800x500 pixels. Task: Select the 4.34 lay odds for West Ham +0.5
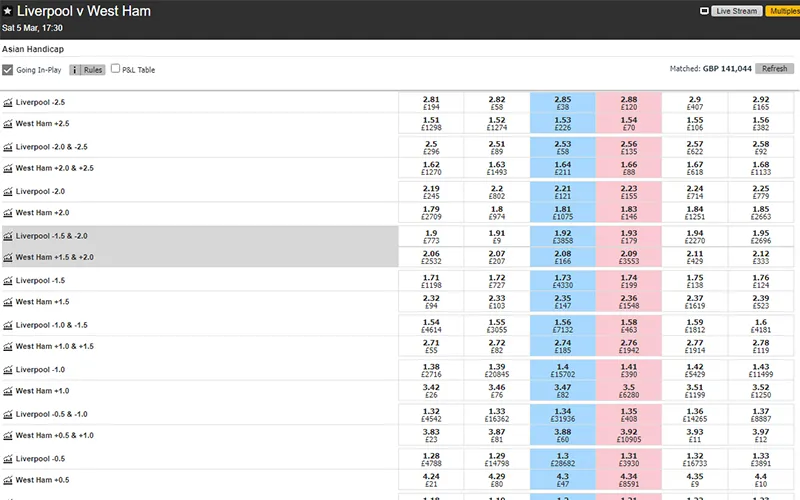click(629, 480)
